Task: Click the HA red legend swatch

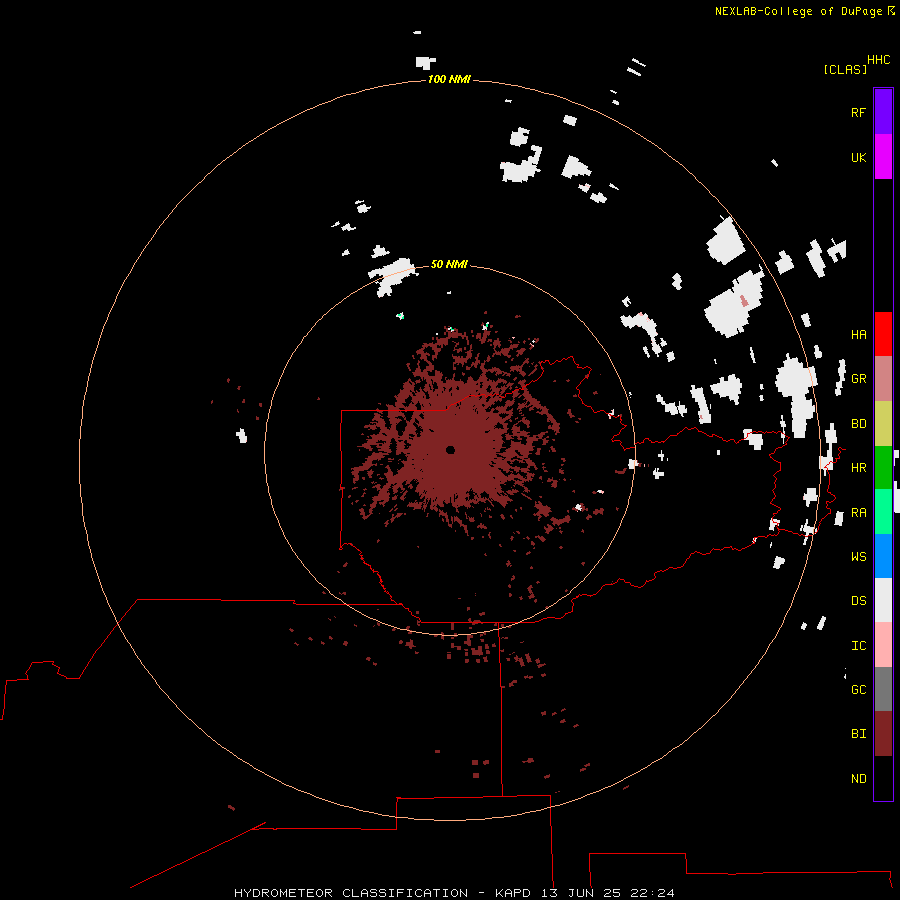Action: (883, 334)
